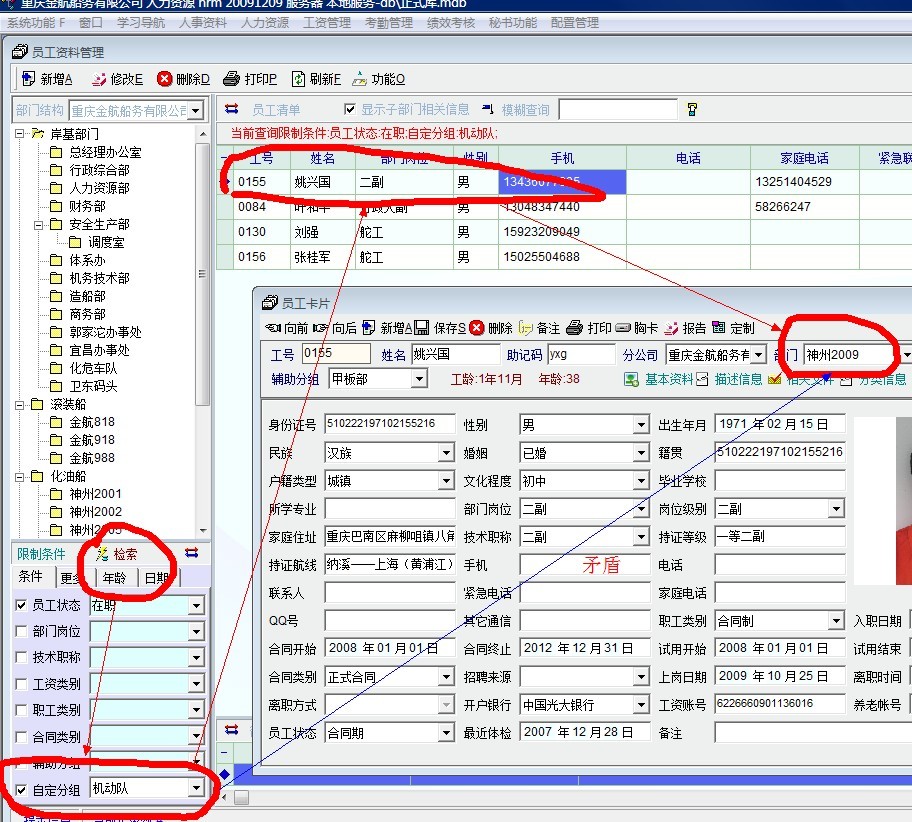
Task: Click the 报告 report icon in employee card
Action: (672, 328)
